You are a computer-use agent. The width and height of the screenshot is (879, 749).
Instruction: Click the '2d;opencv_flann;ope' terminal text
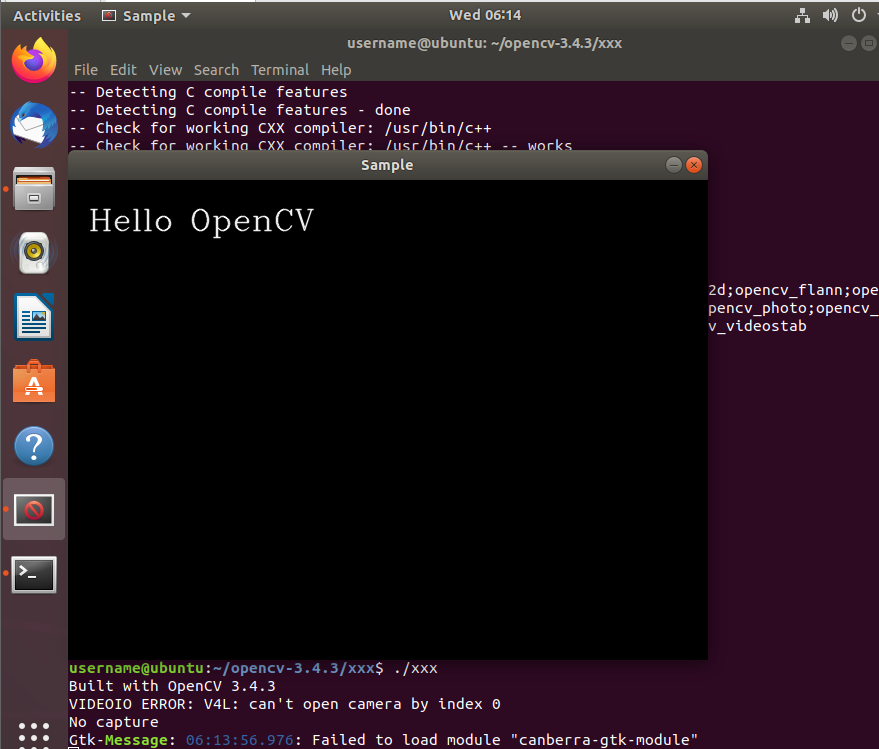click(793, 290)
